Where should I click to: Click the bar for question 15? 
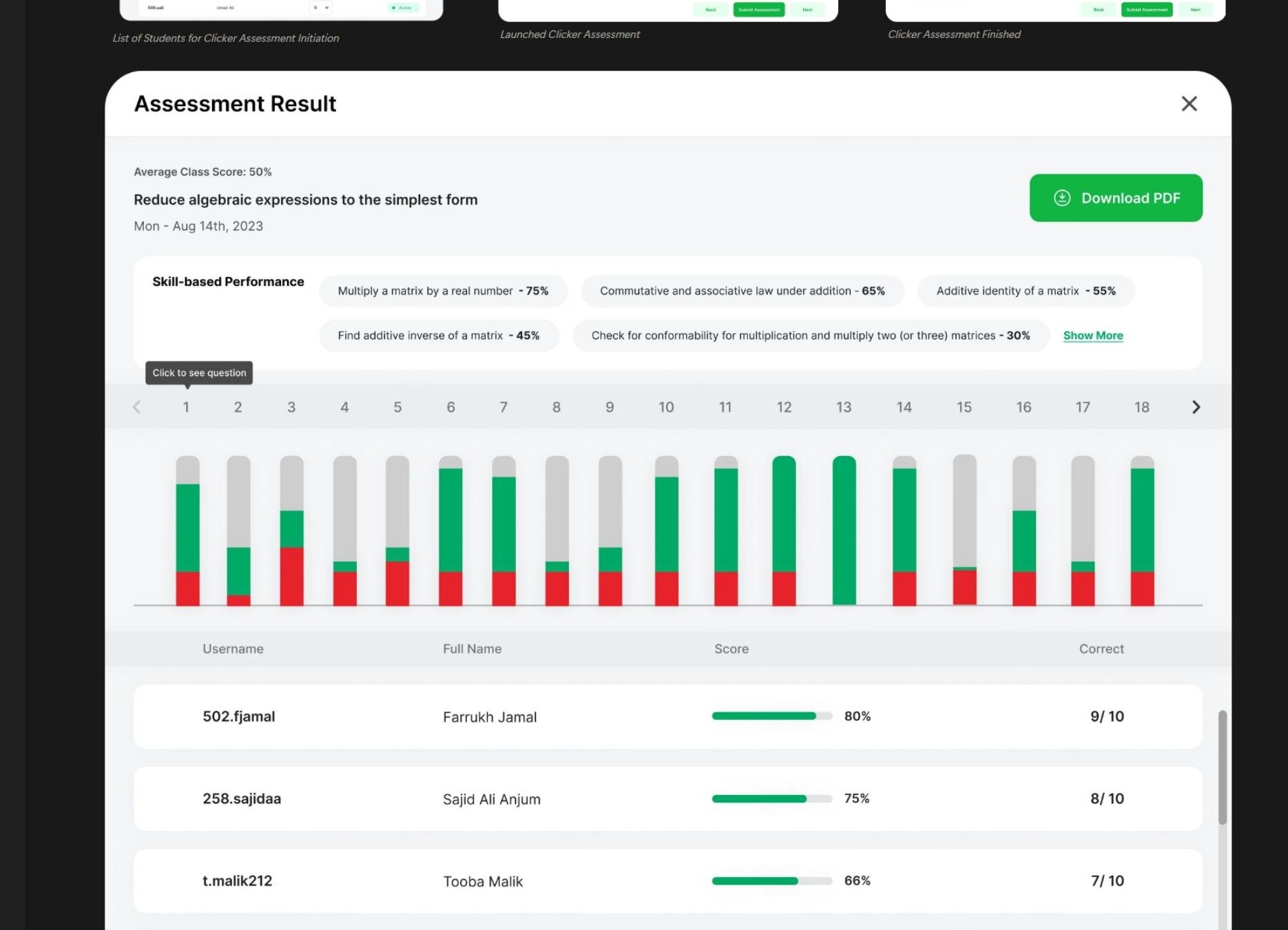click(965, 530)
